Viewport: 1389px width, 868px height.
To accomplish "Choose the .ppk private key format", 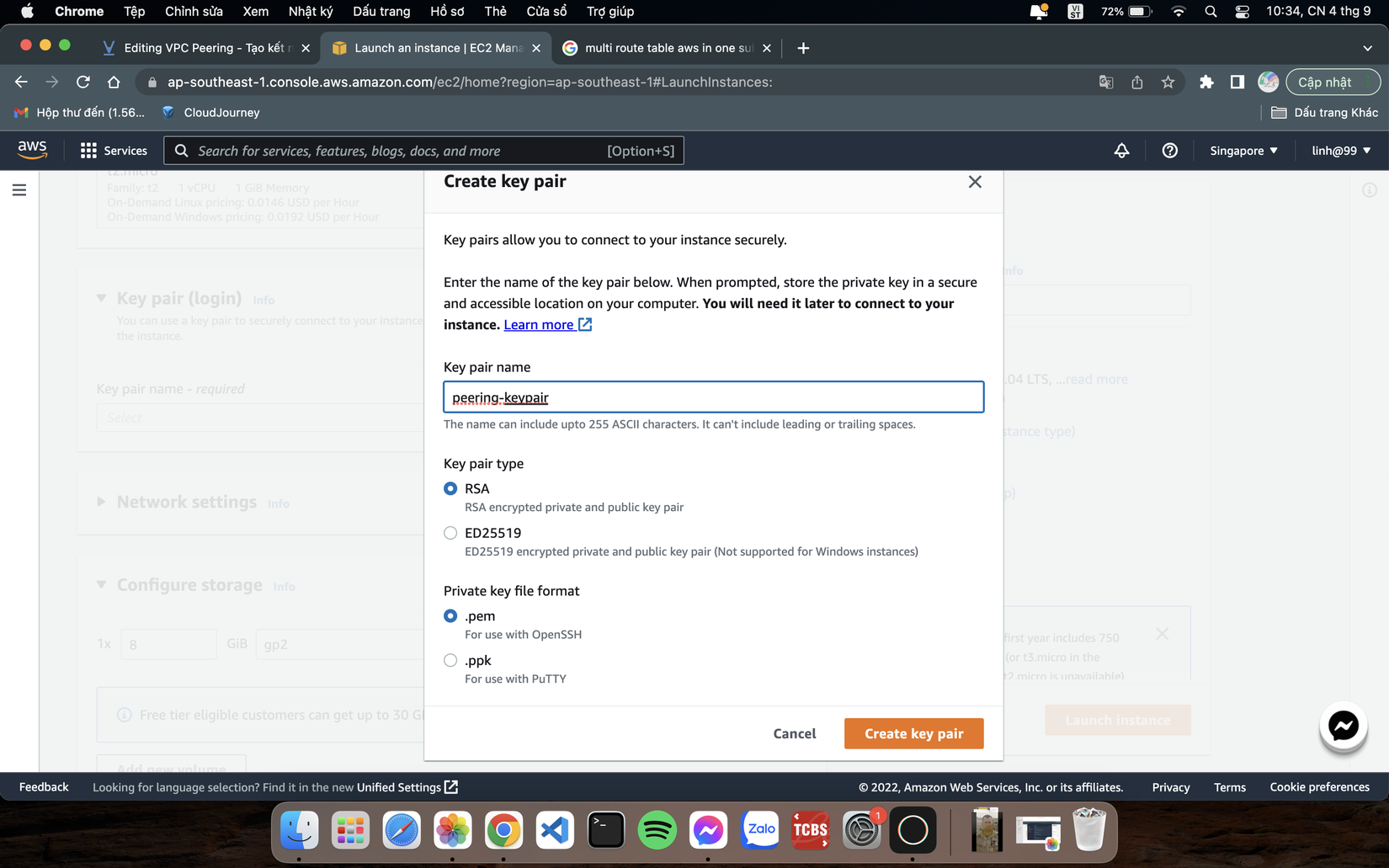I will click(450, 661).
